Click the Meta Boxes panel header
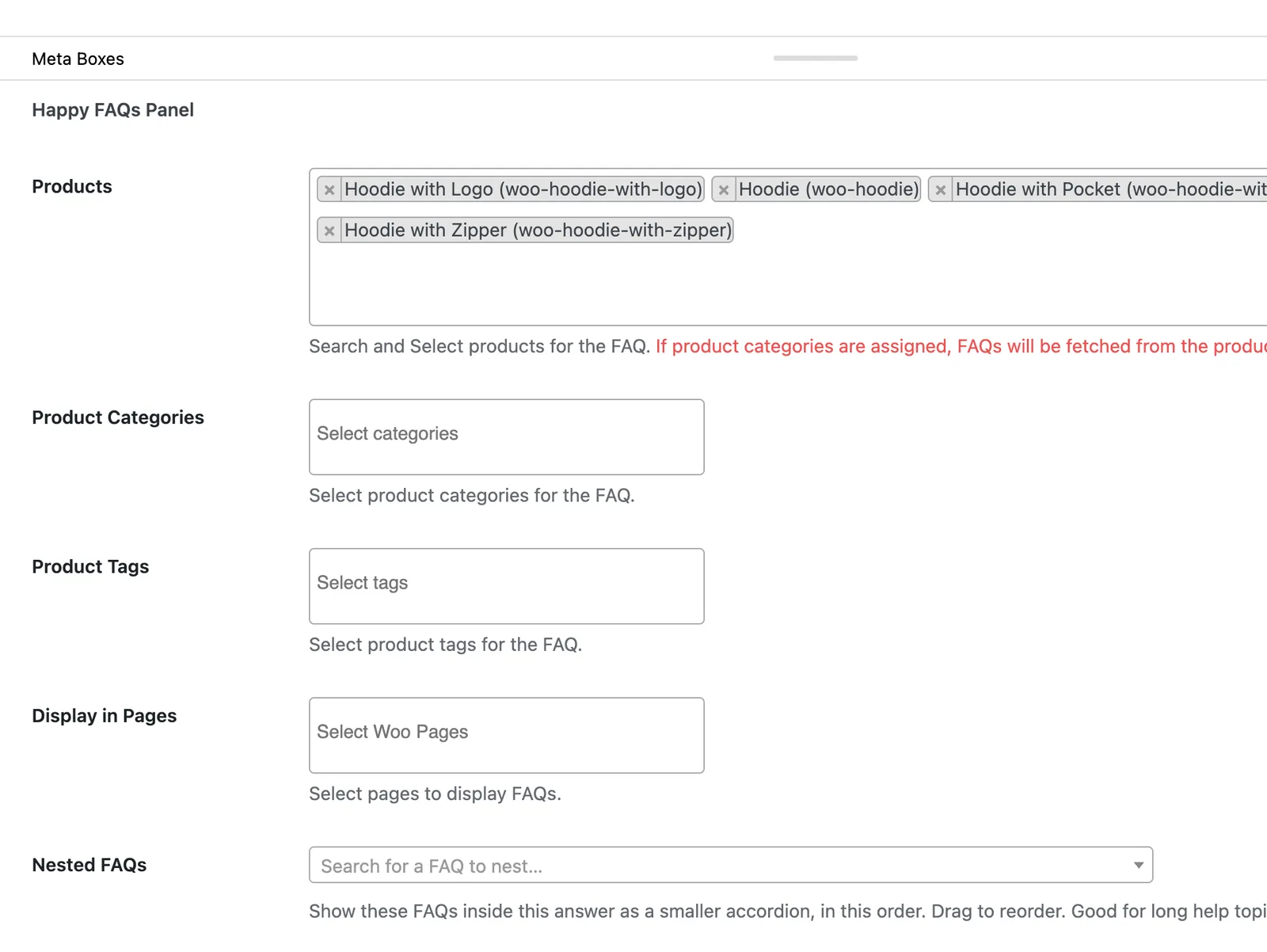Image resolution: width=1267 pixels, height=952 pixels. point(633,59)
